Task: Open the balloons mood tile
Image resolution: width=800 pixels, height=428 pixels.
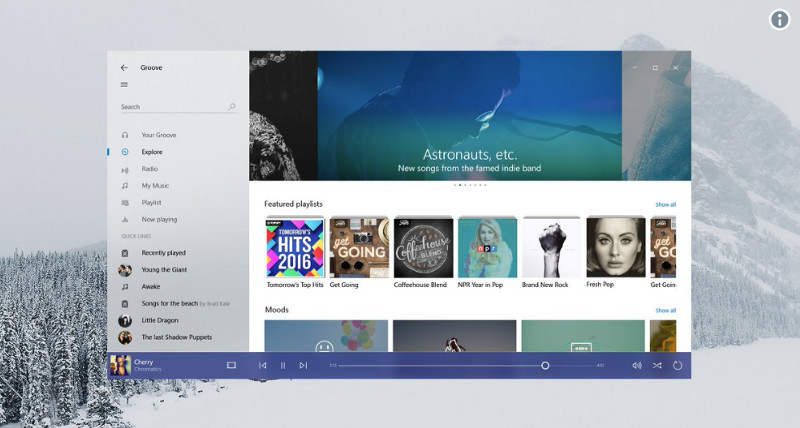Action: 326,336
